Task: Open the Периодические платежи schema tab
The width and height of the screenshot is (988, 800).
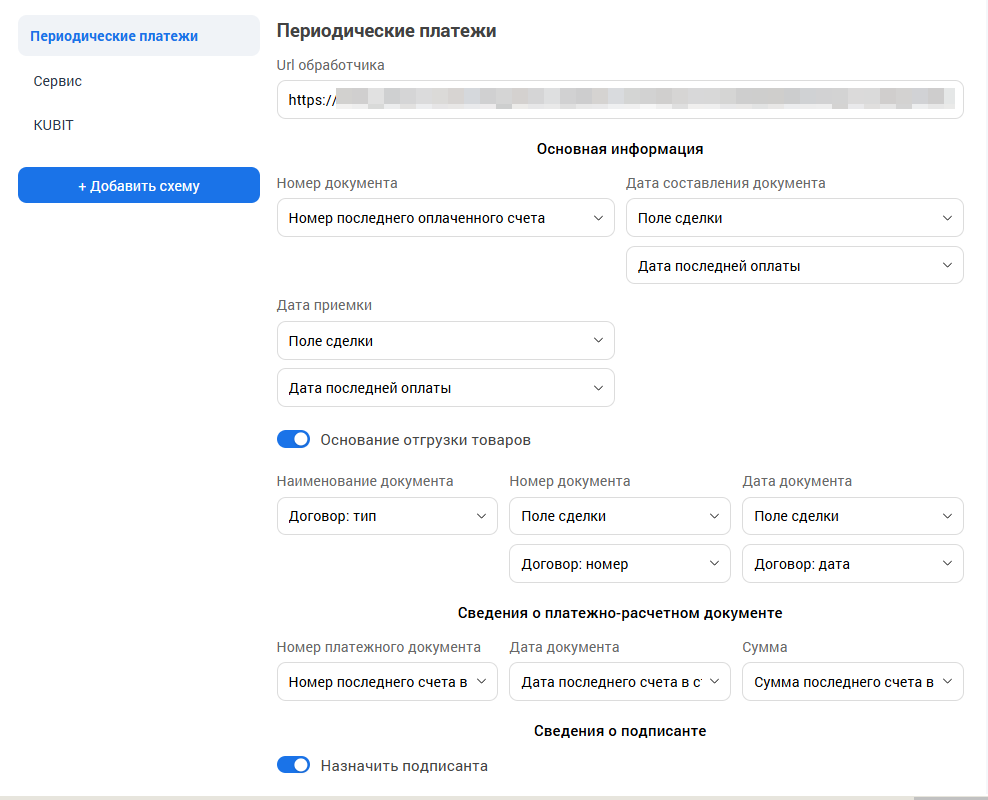Action: click(138, 36)
